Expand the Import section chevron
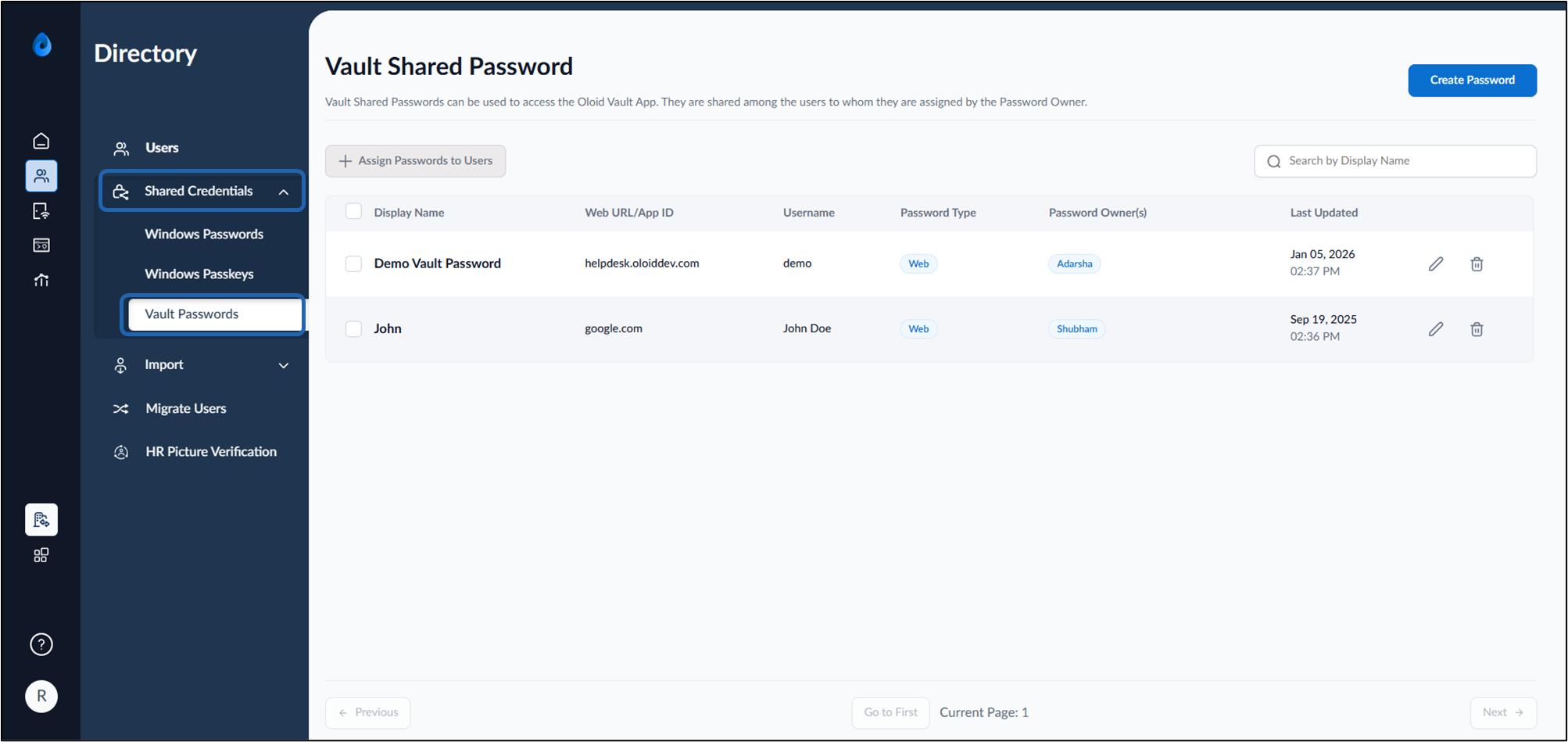1568x742 pixels. coord(284,365)
